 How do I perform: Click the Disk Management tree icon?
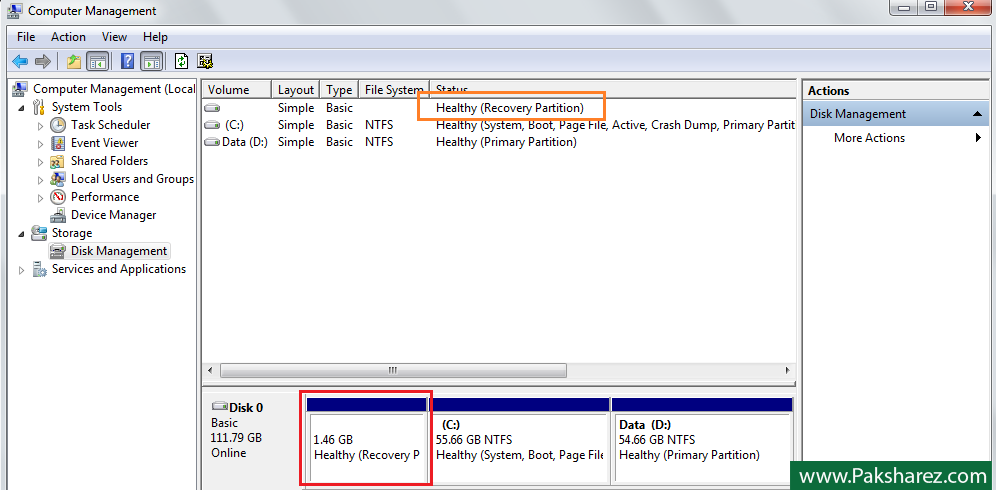pos(58,251)
